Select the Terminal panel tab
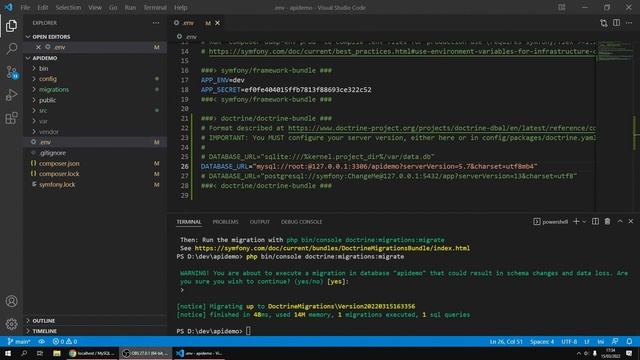This screenshot has height=360, width=640. click(x=189, y=222)
